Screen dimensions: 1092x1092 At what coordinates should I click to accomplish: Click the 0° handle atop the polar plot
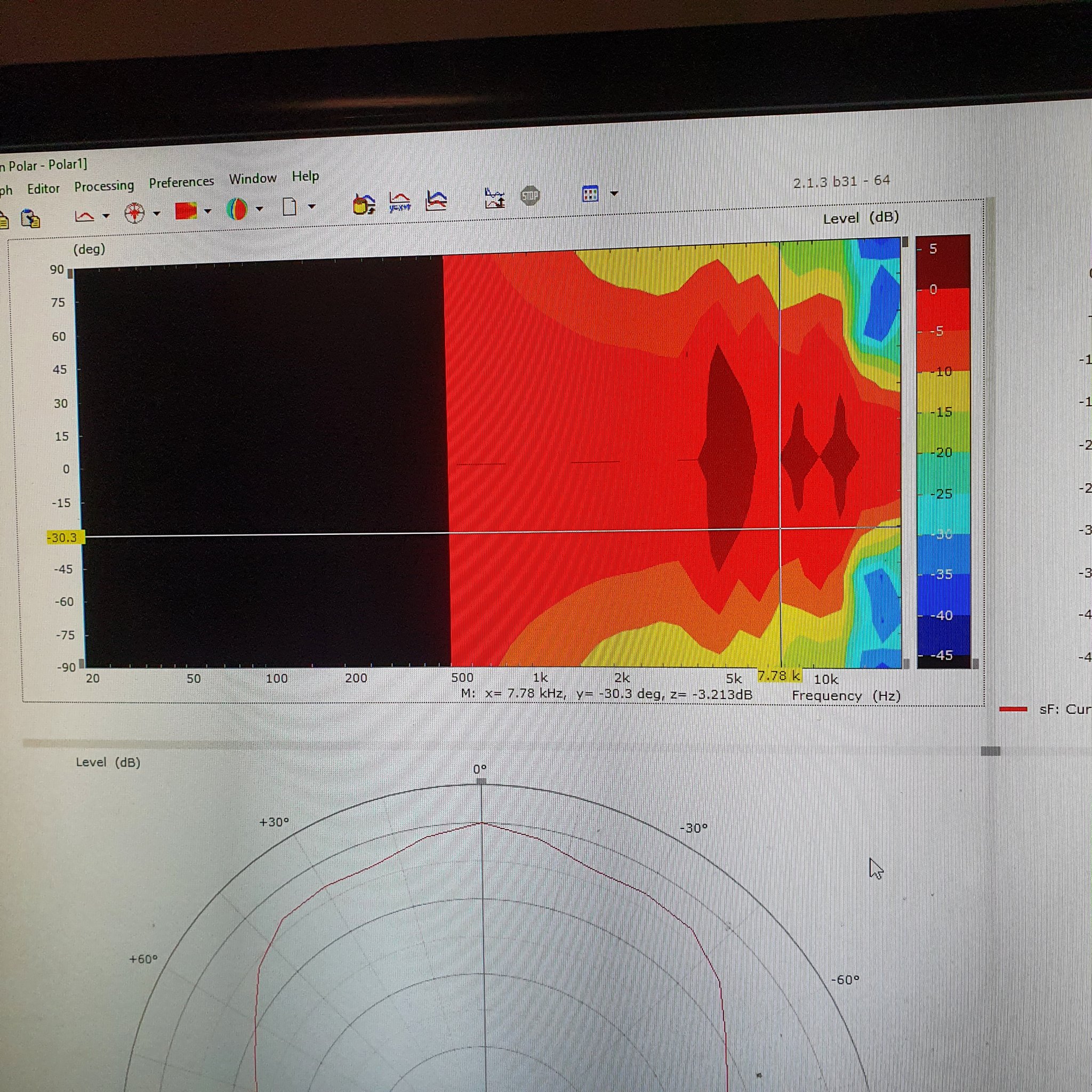[481, 781]
